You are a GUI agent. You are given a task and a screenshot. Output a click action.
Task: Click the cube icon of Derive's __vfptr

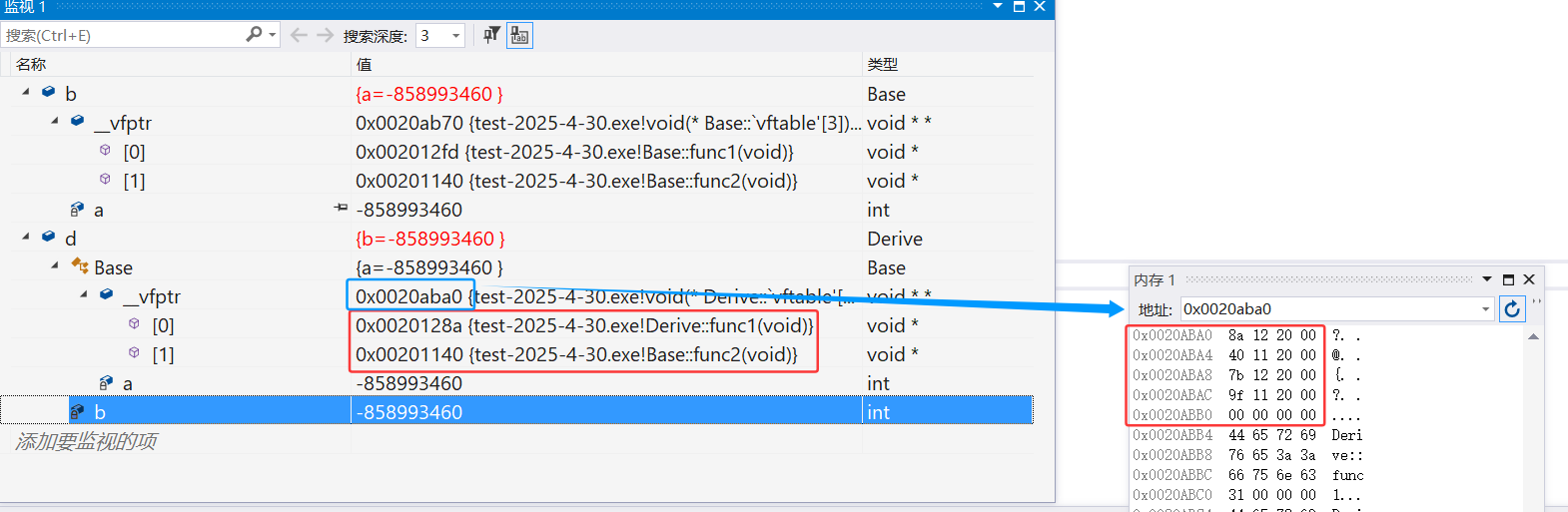tap(106, 294)
